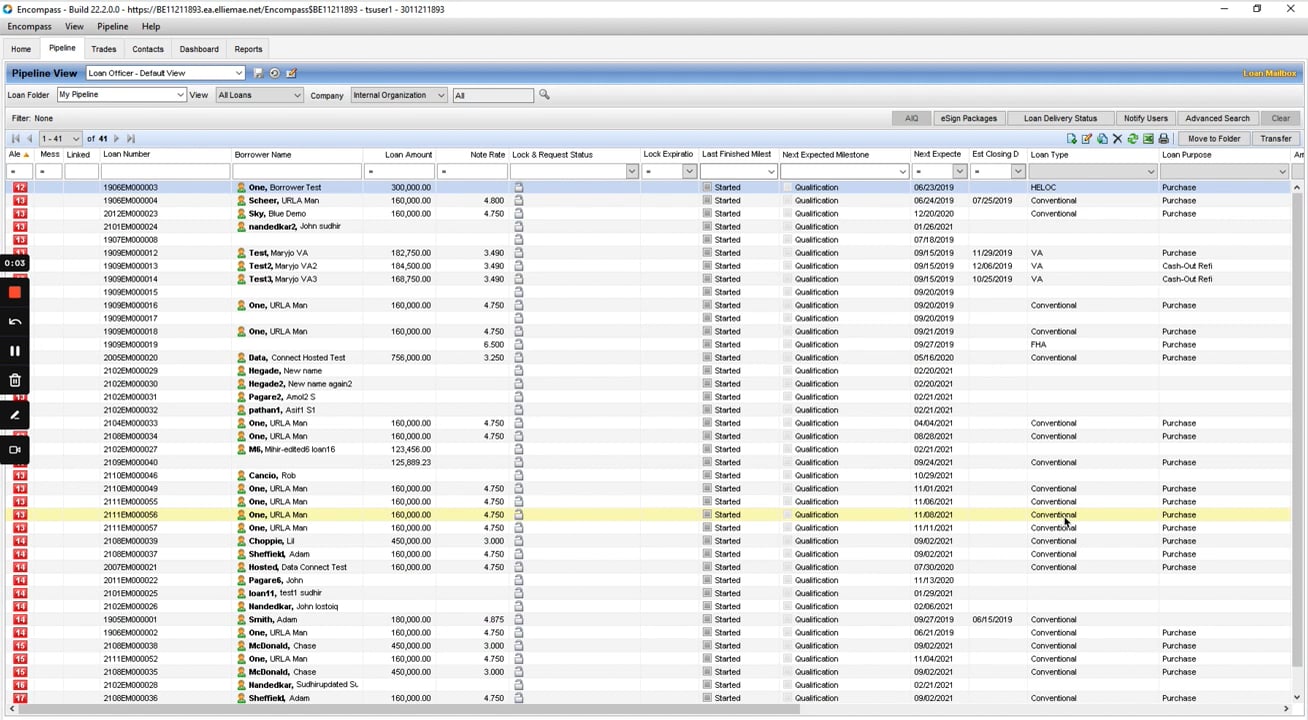This screenshot has width=1308, height=720.
Task: Open the Loan Folder My Pipeline dropdown
Action: point(121,95)
